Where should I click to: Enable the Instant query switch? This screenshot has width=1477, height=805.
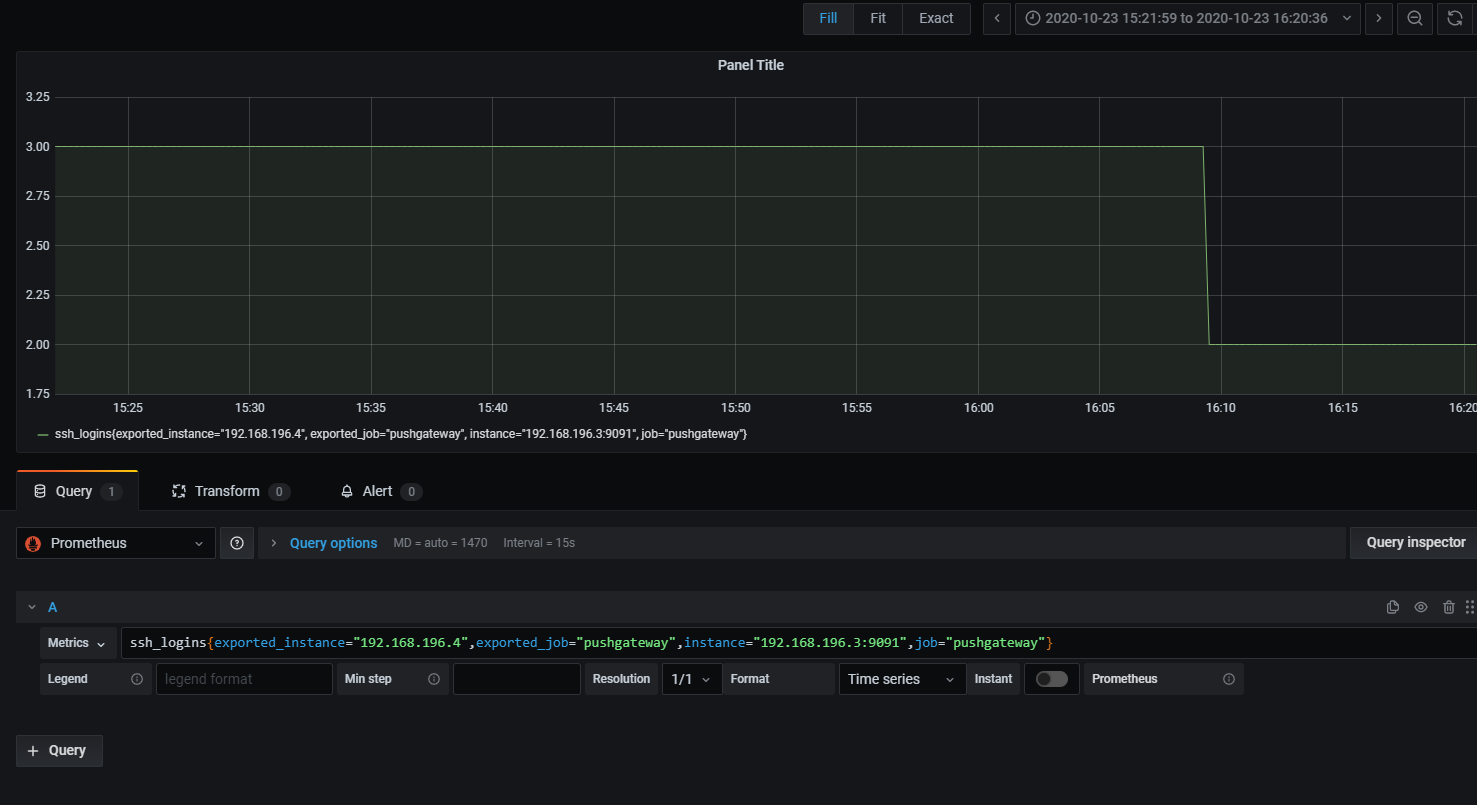pos(1052,679)
